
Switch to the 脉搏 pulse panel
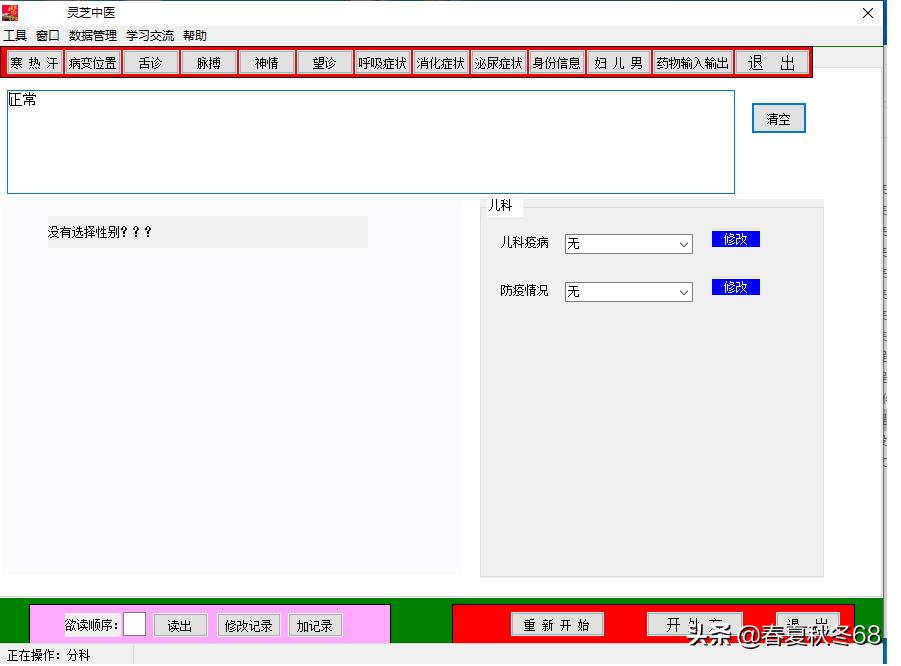coord(208,61)
